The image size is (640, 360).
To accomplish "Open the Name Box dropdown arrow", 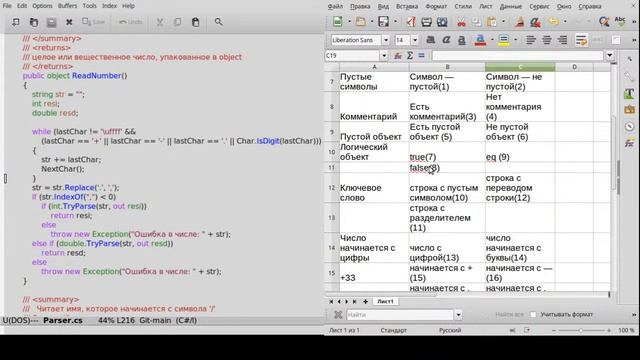I will (384, 56).
